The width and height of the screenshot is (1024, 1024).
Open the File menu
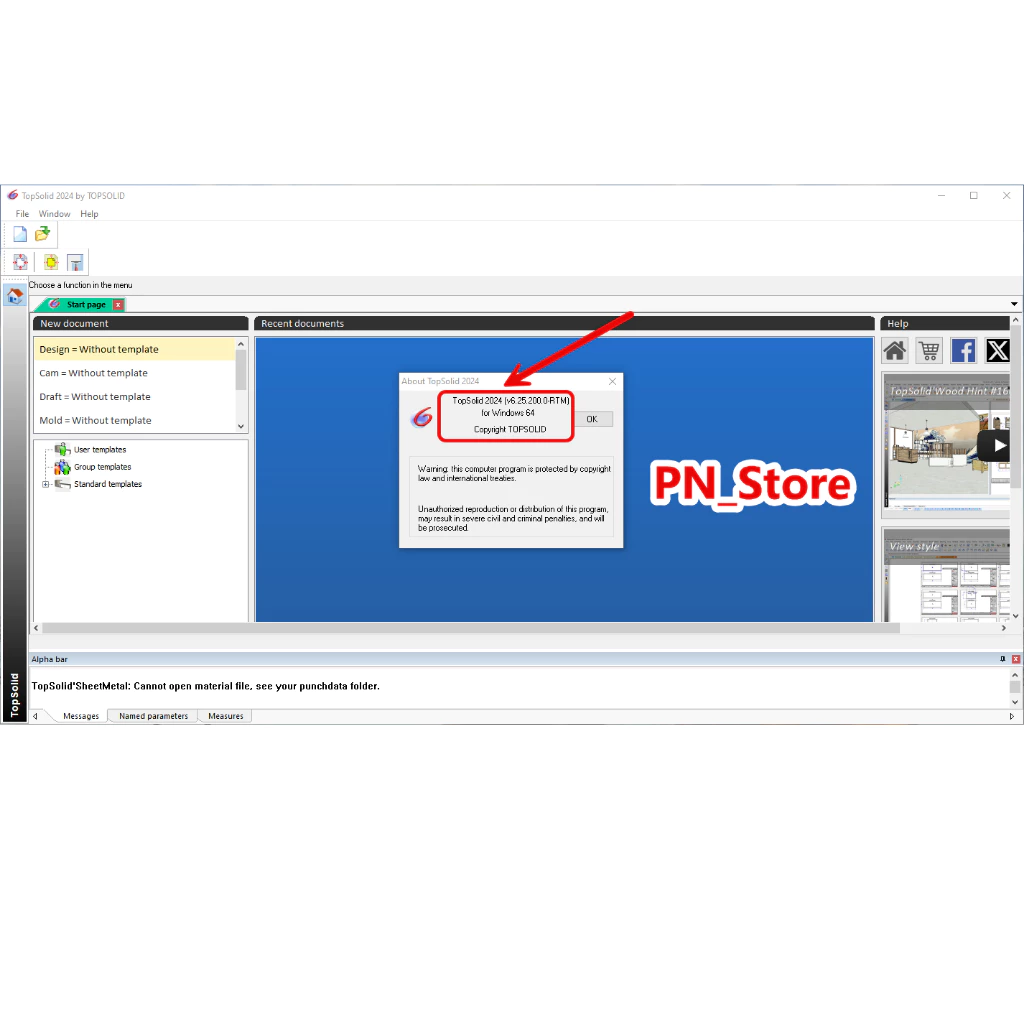click(22, 214)
